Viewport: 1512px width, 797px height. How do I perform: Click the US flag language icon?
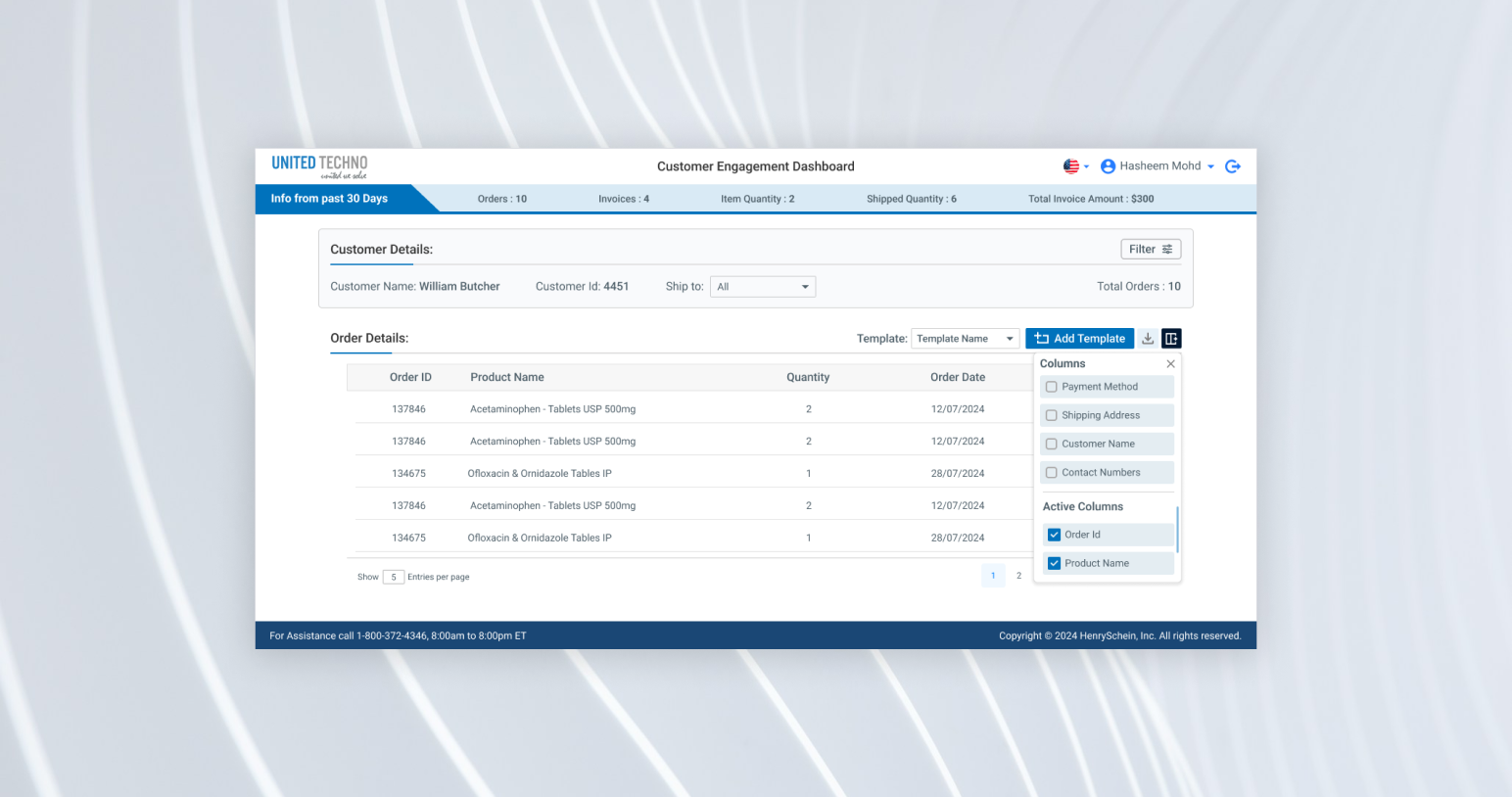click(x=1070, y=165)
